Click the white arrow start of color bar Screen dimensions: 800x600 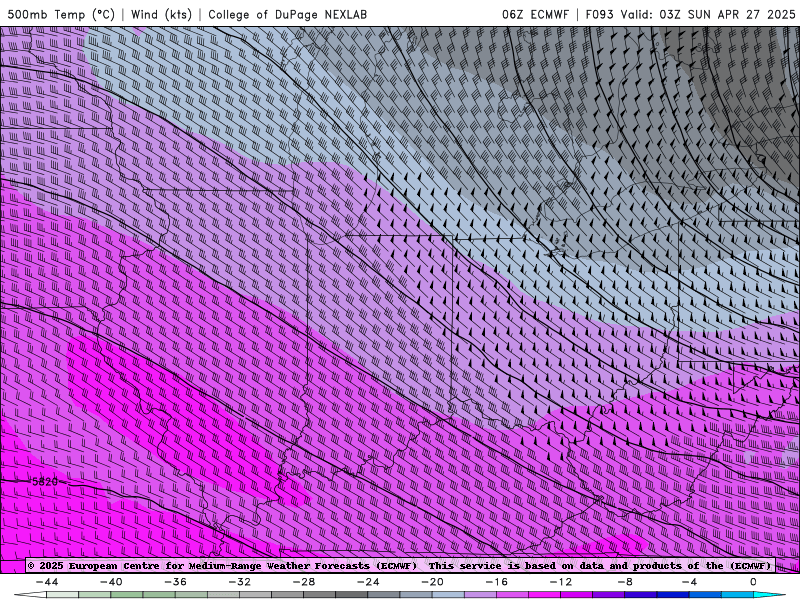[30, 595]
